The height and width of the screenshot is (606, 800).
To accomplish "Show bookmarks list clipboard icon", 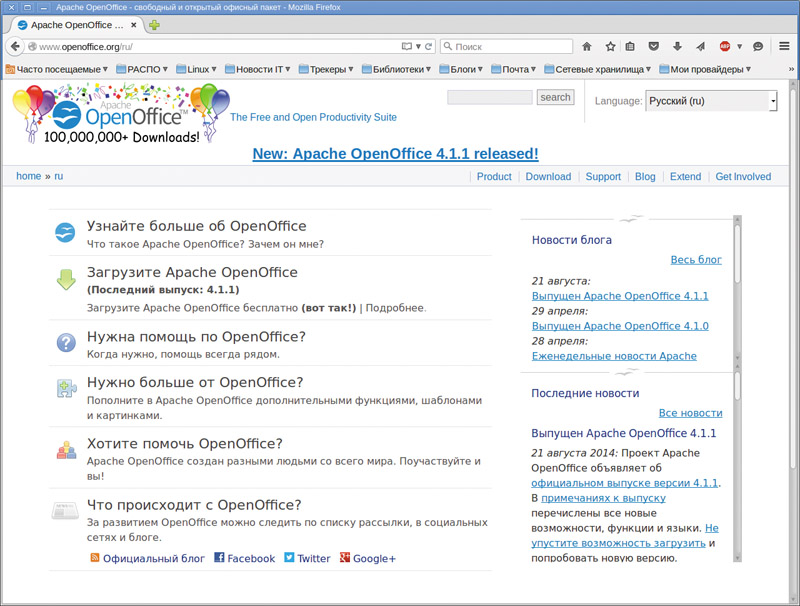I will (630, 46).
